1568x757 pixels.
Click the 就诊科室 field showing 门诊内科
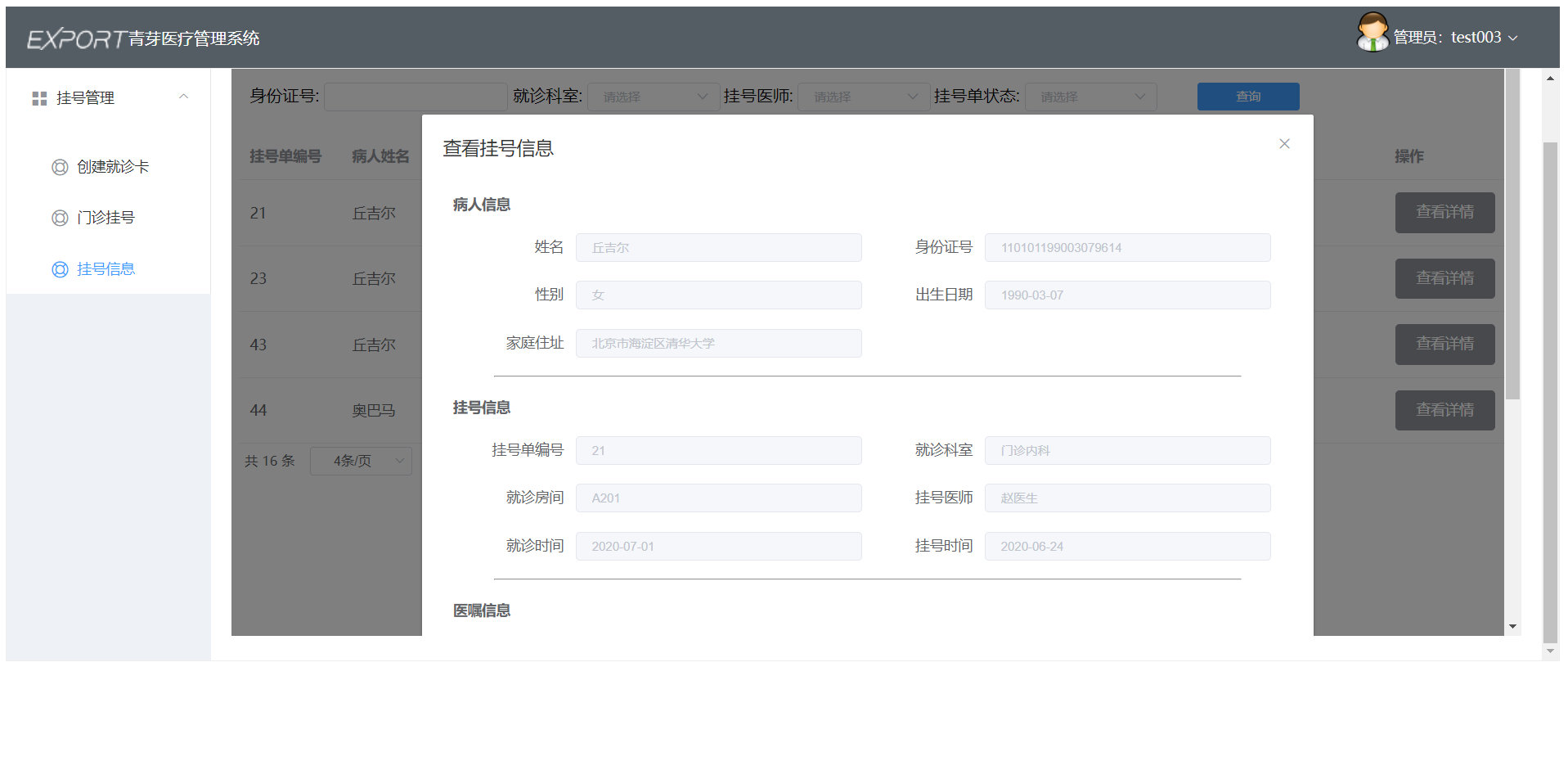click(x=1127, y=450)
